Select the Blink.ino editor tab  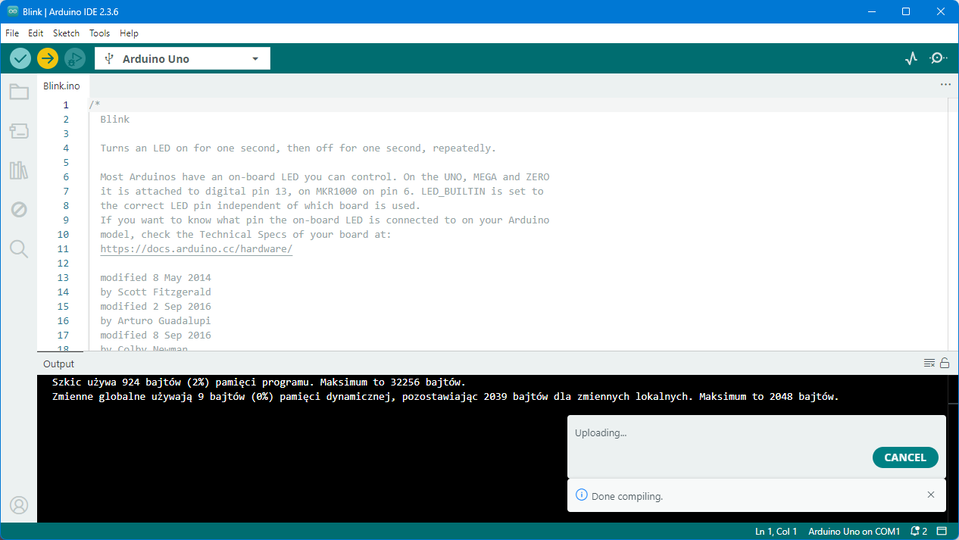click(x=62, y=86)
